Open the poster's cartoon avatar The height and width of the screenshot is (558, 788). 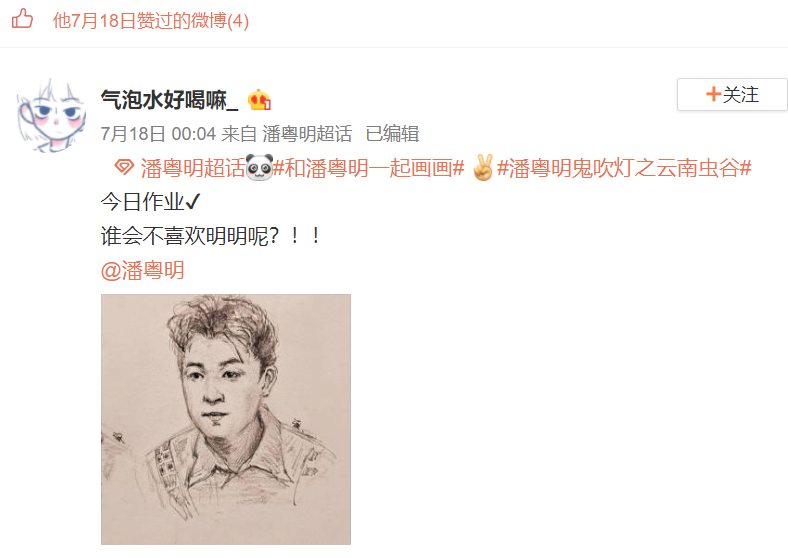coord(51,115)
